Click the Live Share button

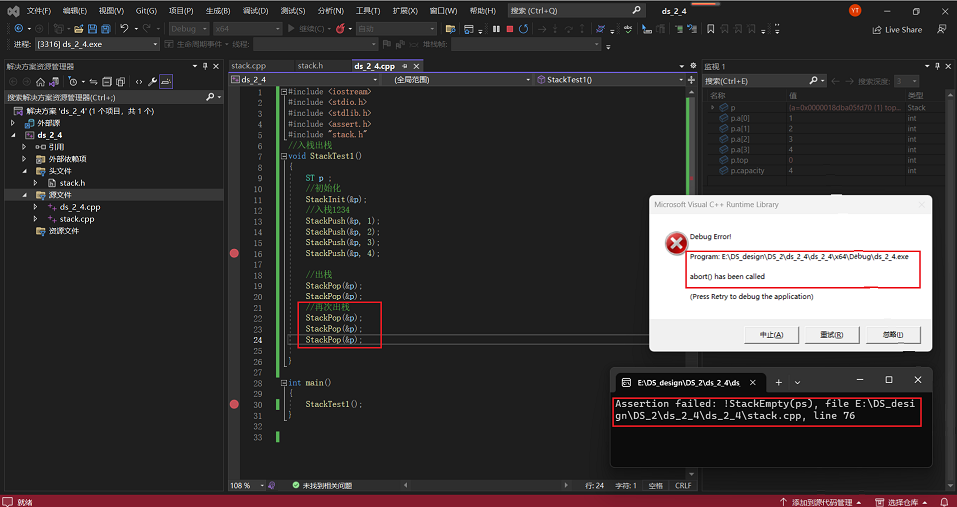coord(897,29)
